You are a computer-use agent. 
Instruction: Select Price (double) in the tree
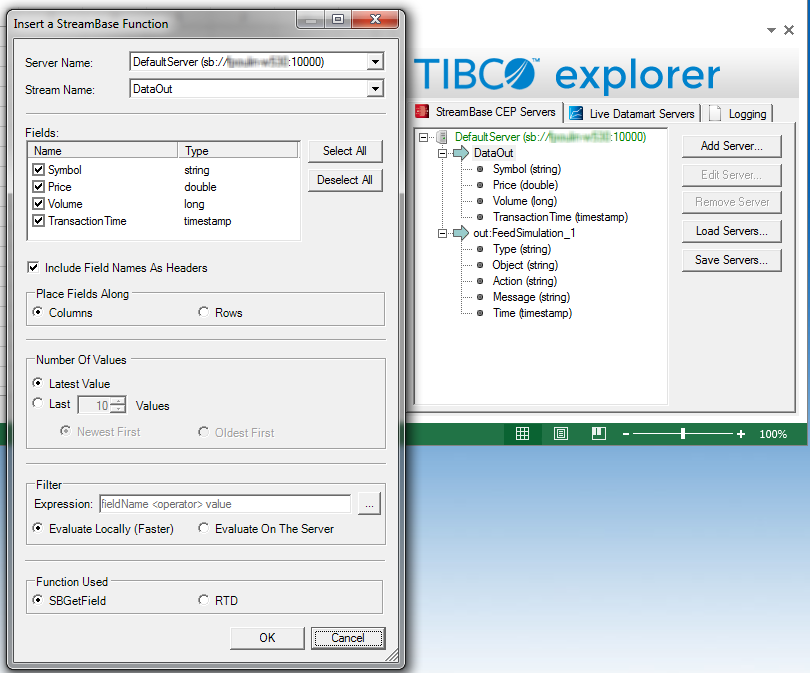coord(525,185)
